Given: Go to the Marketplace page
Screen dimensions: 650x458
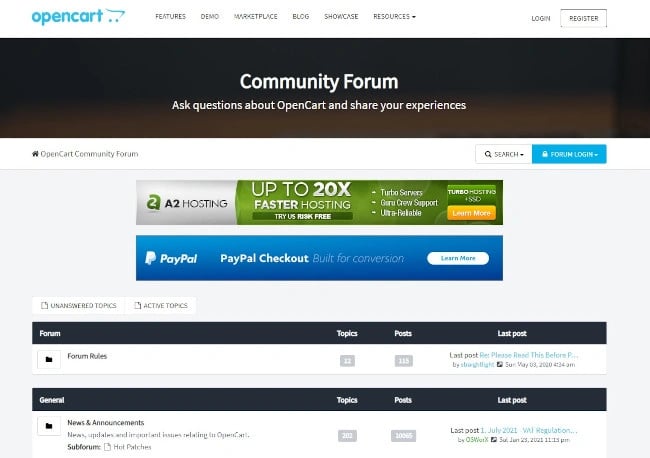Looking at the screenshot, I should coord(255,18).
